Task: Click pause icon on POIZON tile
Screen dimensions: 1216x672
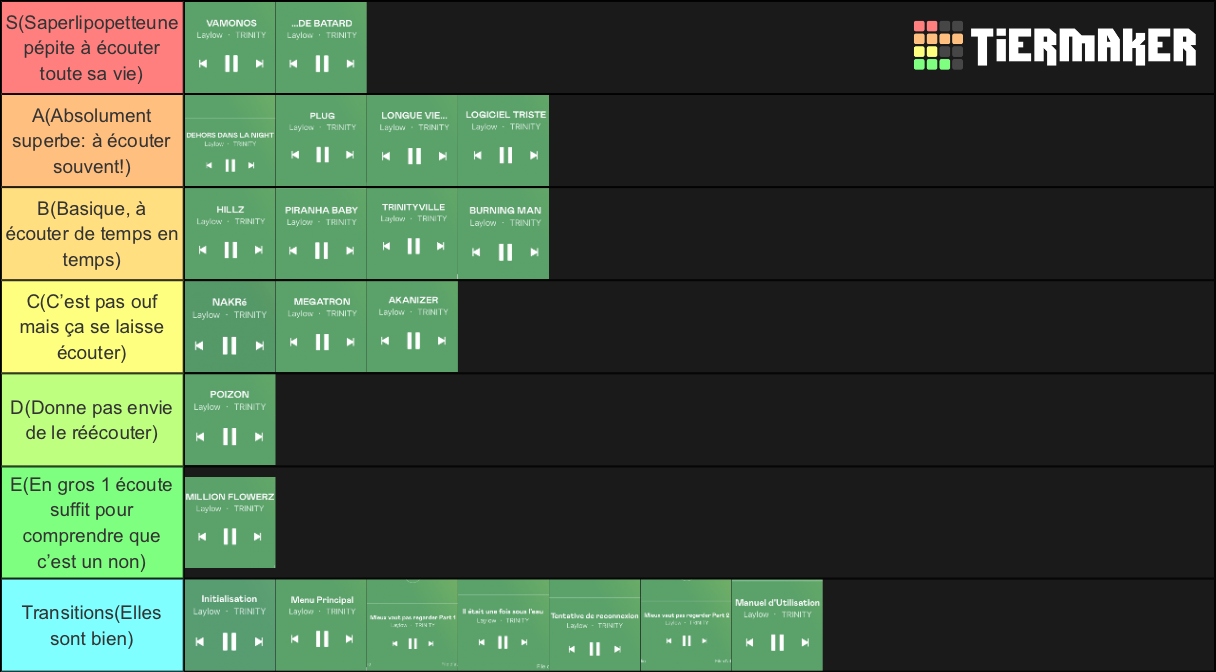Action: pos(229,436)
